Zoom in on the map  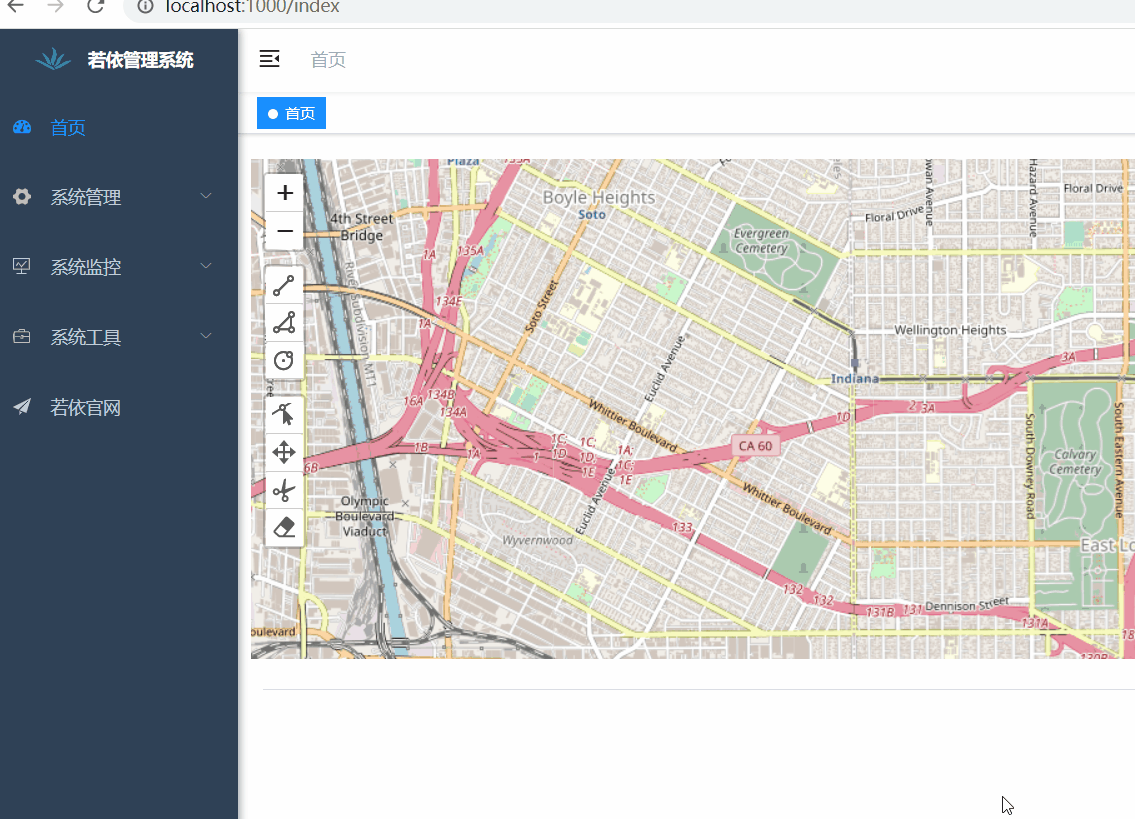[284, 193]
